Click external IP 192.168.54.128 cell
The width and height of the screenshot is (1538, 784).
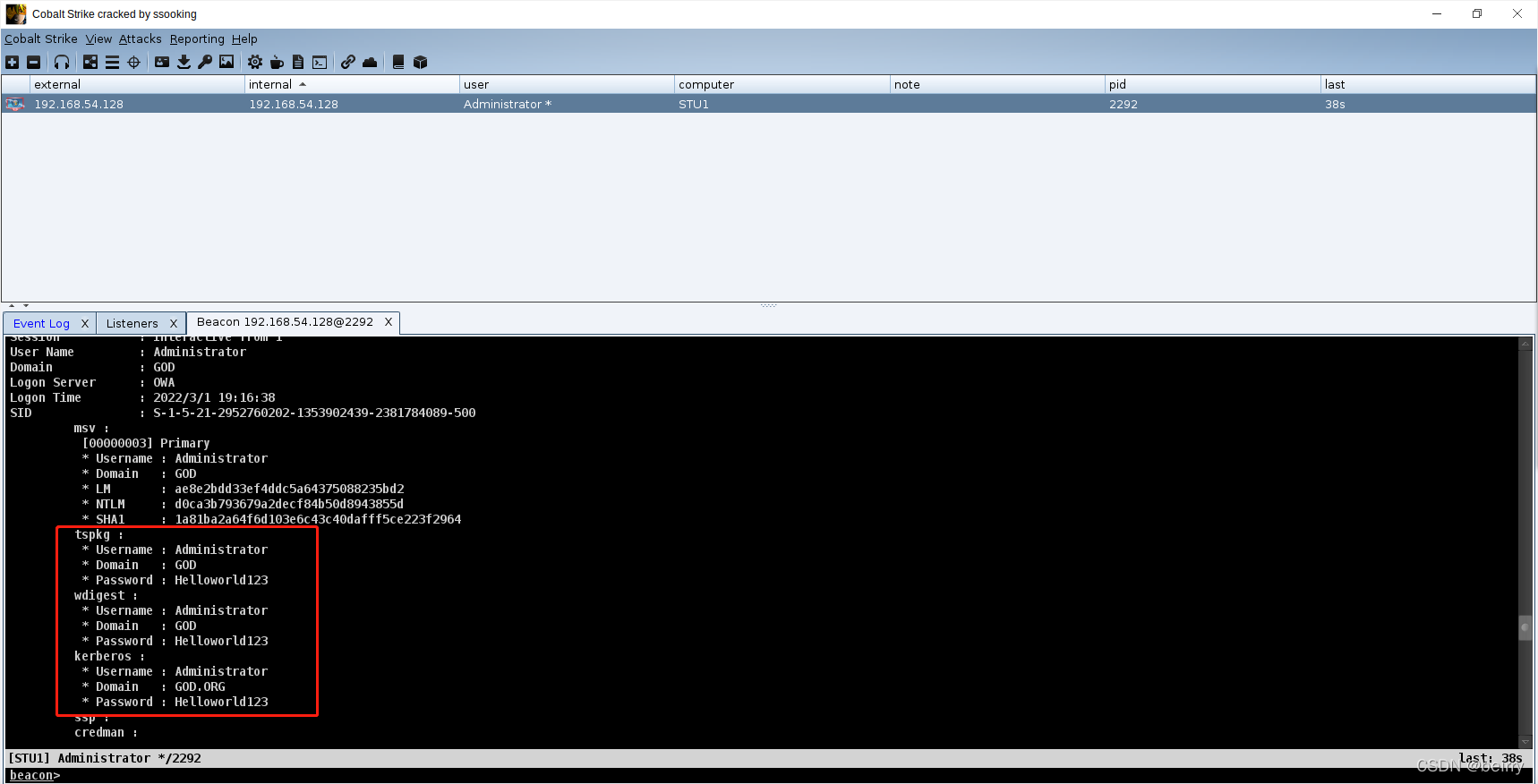(x=137, y=104)
